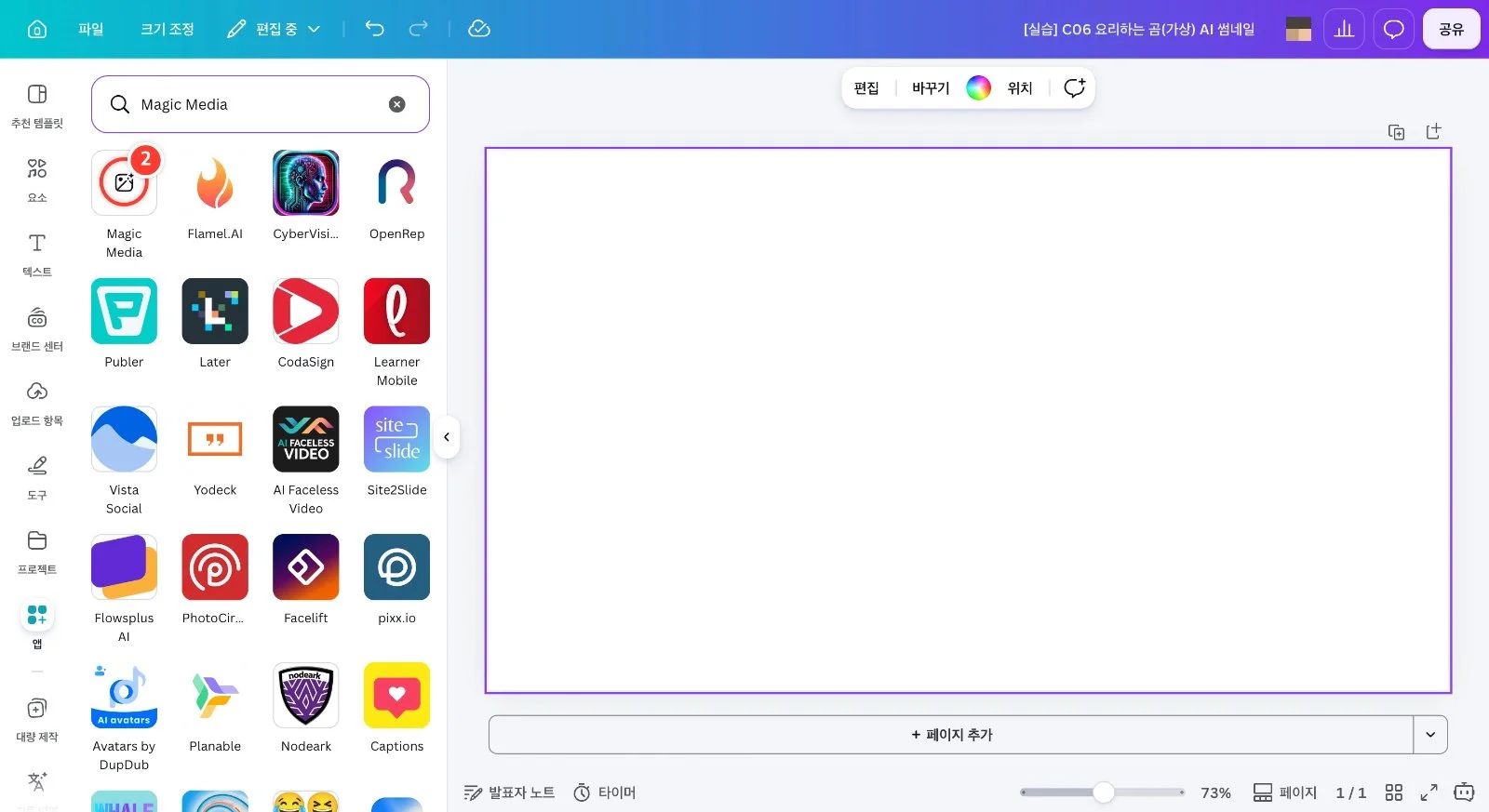Open the rainbow color picker swatch
The height and width of the screenshot is (812, 1489).
coord(978,87)
